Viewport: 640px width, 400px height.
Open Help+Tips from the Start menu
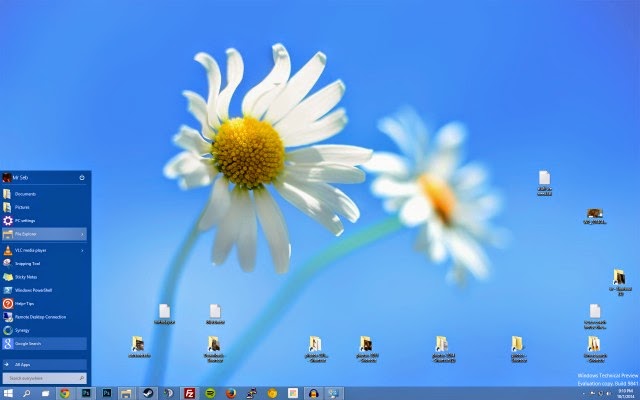[x=44, y=304]
